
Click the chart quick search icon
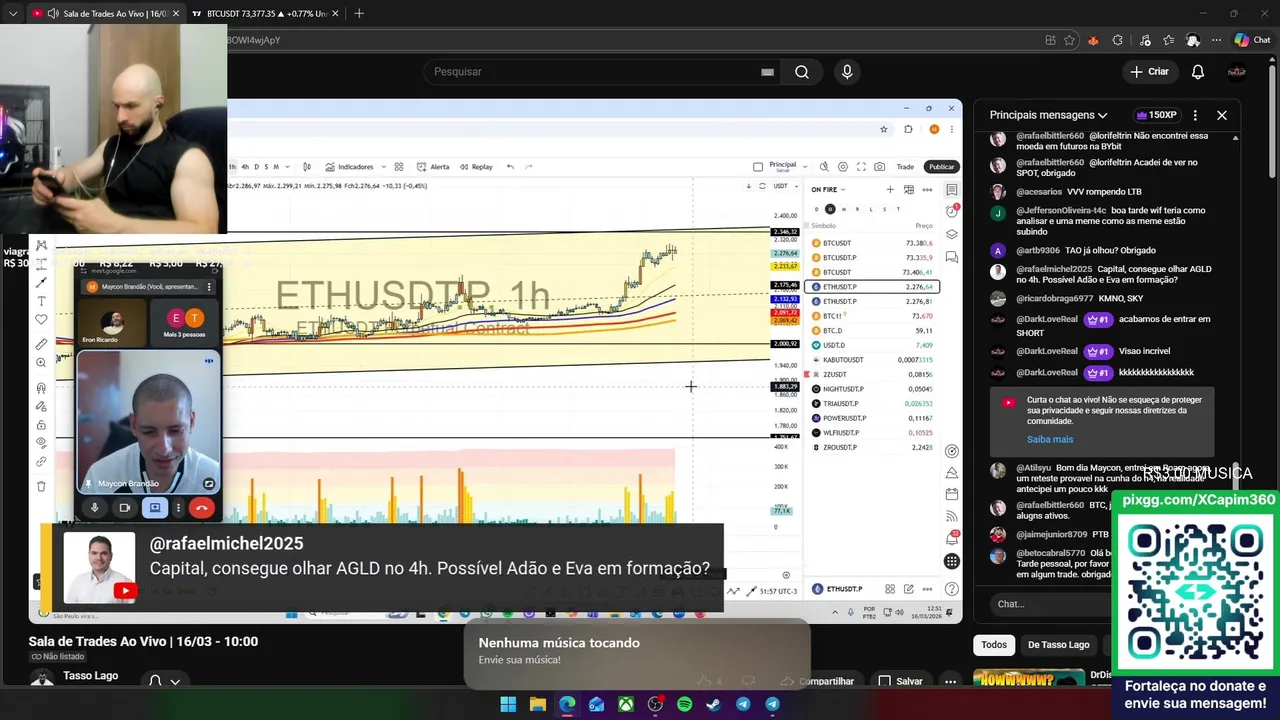coord(824,167)
